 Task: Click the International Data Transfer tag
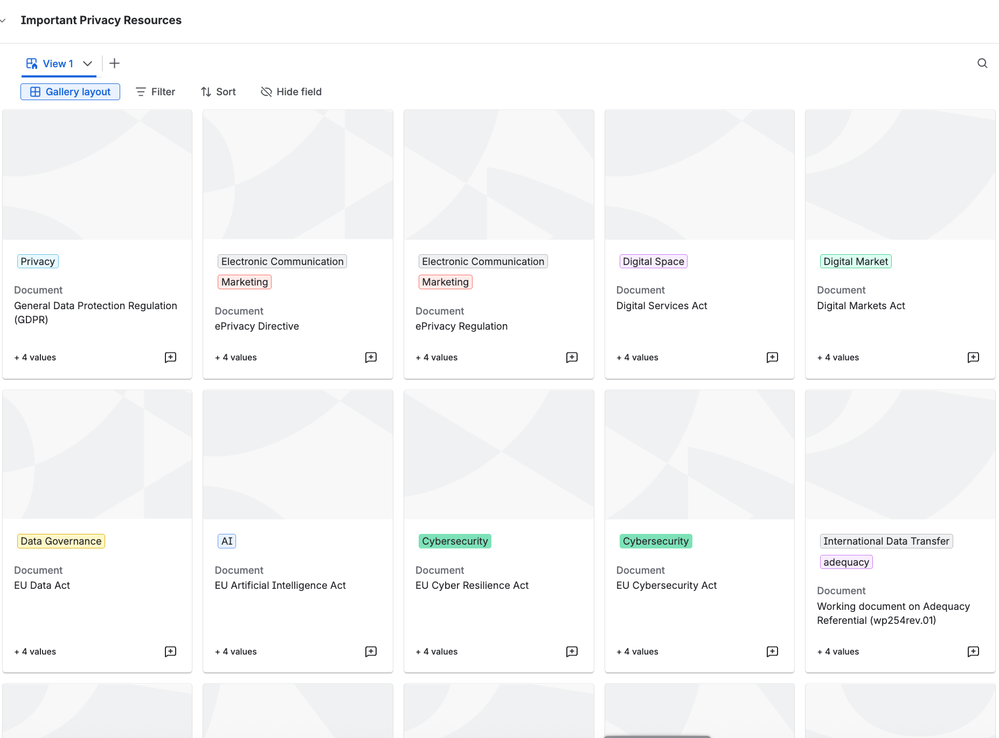(x=886, y=541)
